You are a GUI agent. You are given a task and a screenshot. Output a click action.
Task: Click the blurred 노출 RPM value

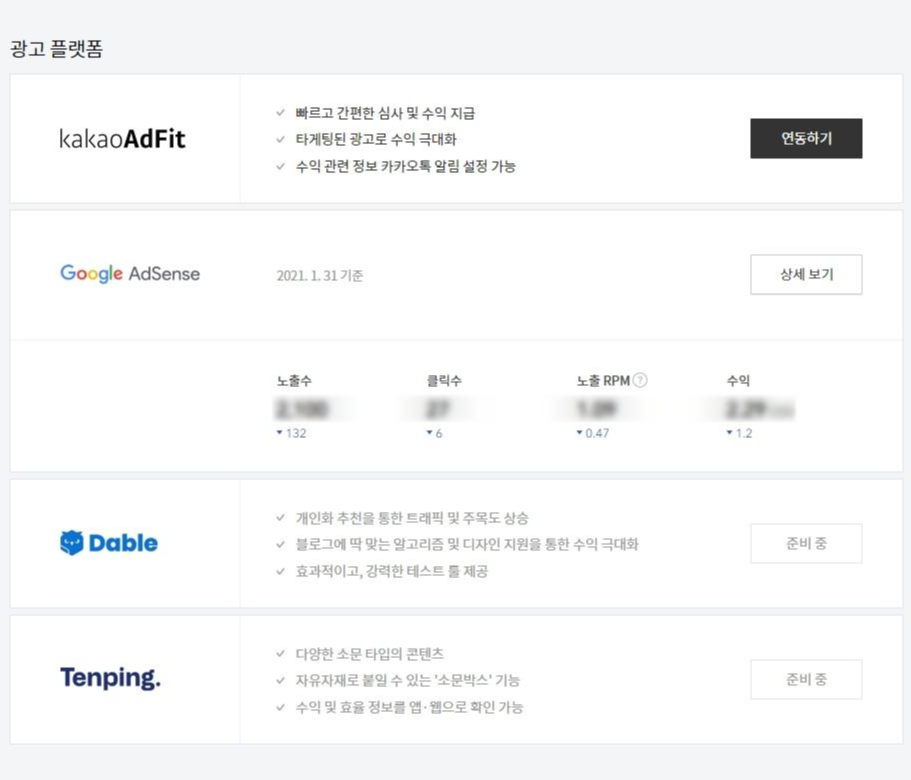596,409
